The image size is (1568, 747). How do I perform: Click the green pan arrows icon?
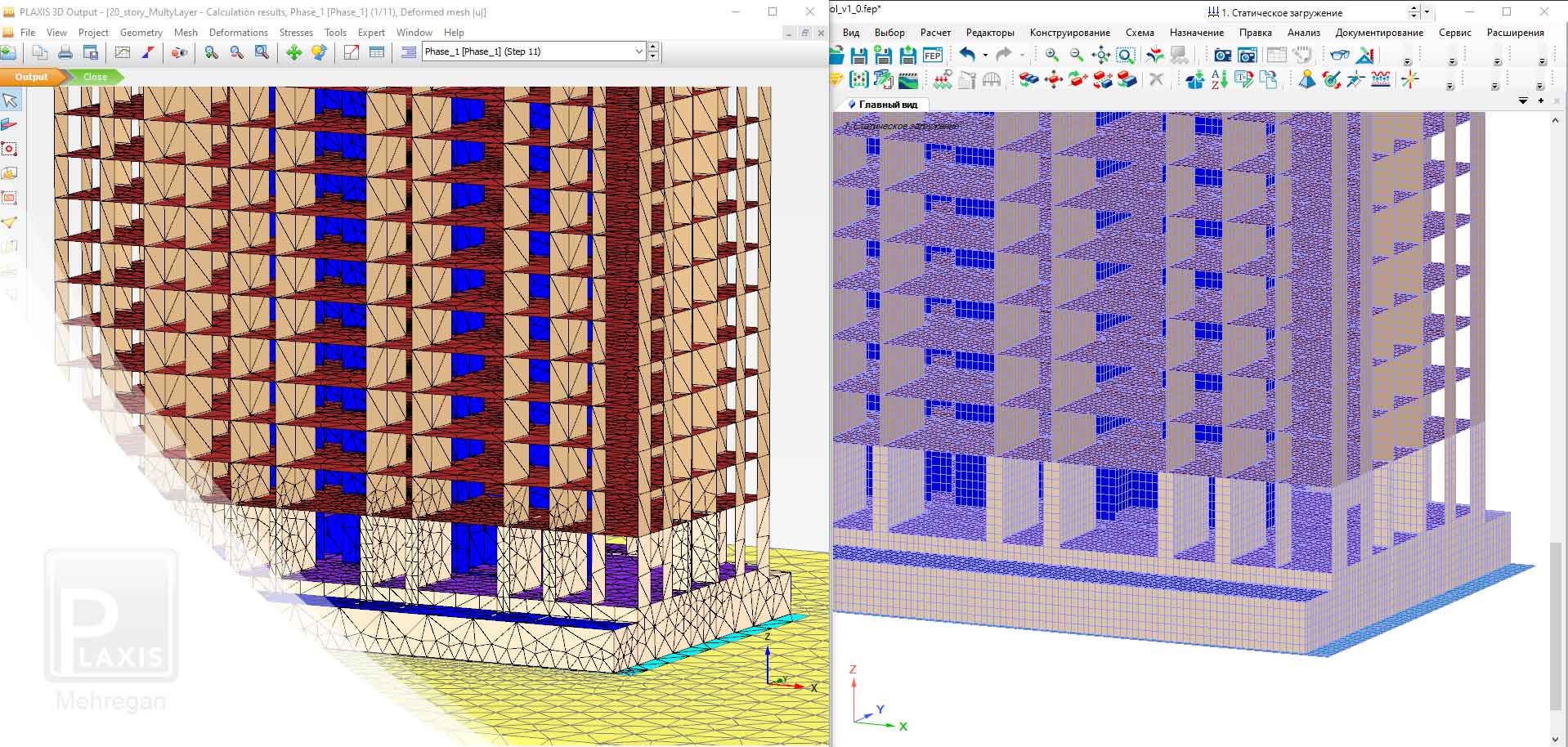[x=293, y=52]
